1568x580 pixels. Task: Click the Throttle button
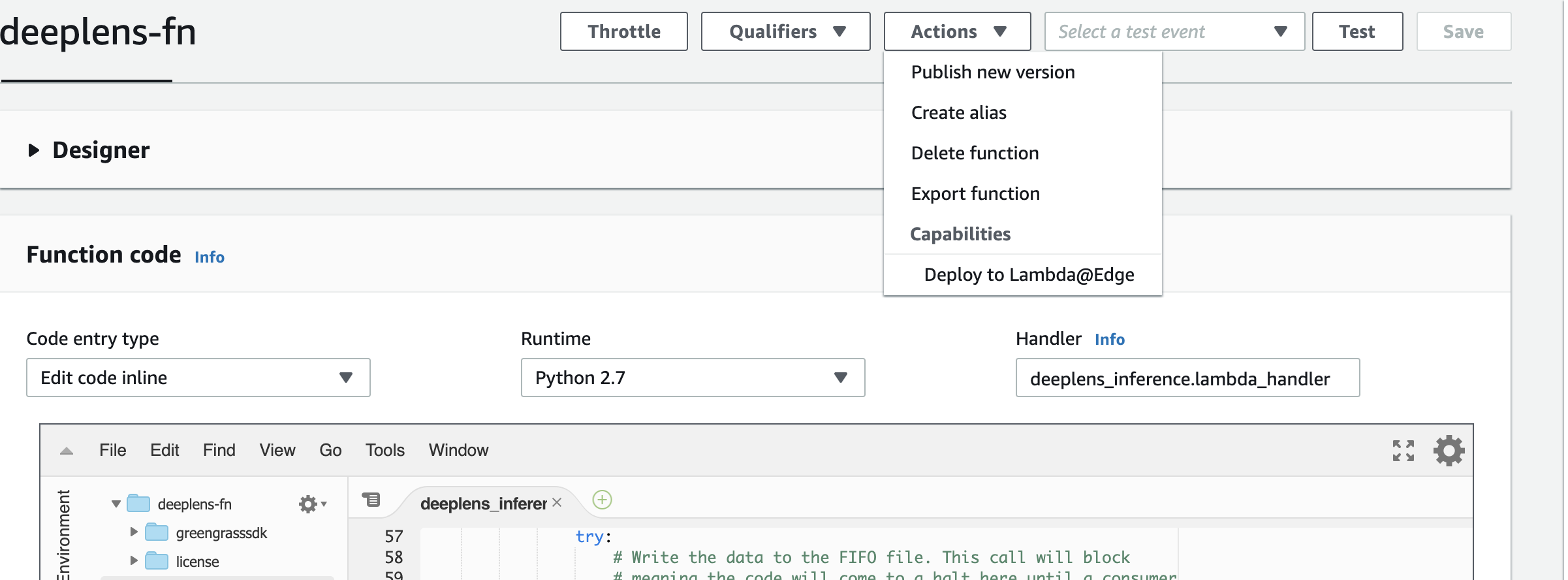623,31
